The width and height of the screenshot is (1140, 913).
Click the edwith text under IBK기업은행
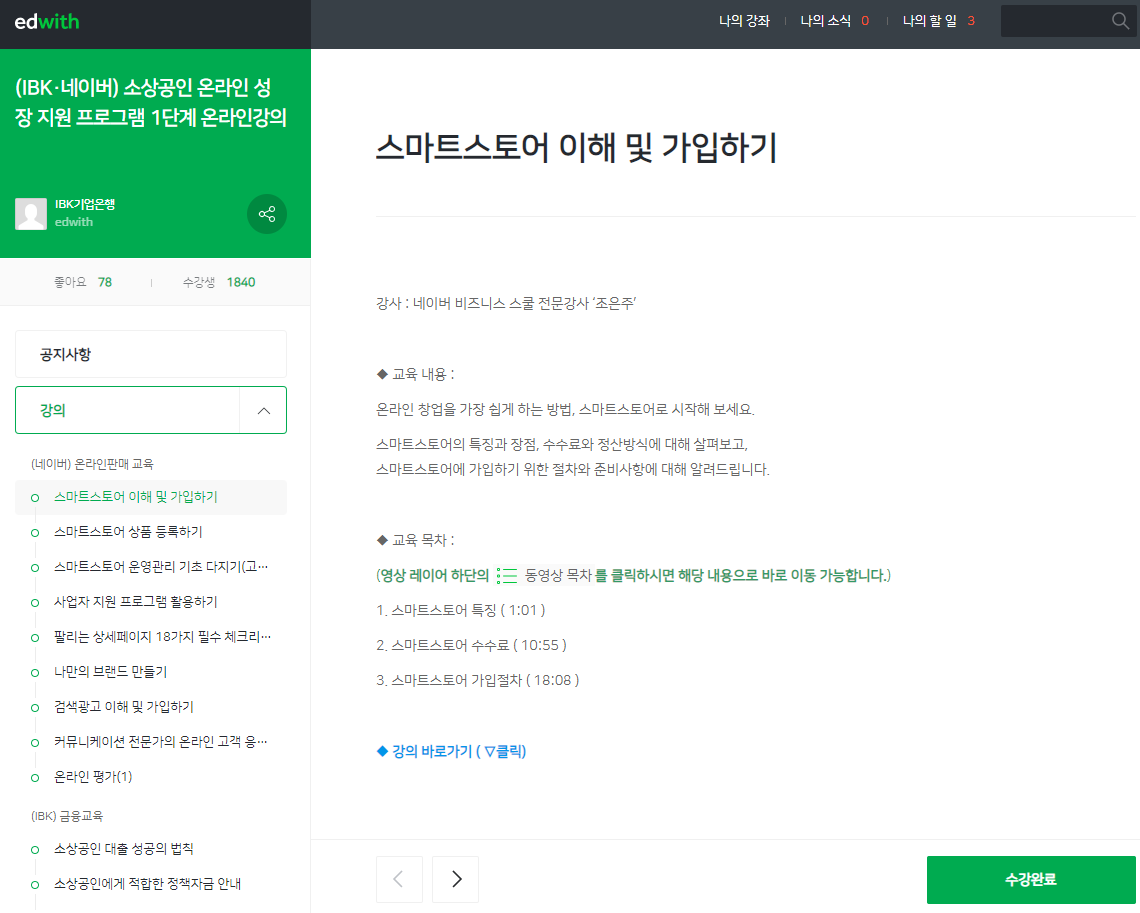click(x=74, y=222)
